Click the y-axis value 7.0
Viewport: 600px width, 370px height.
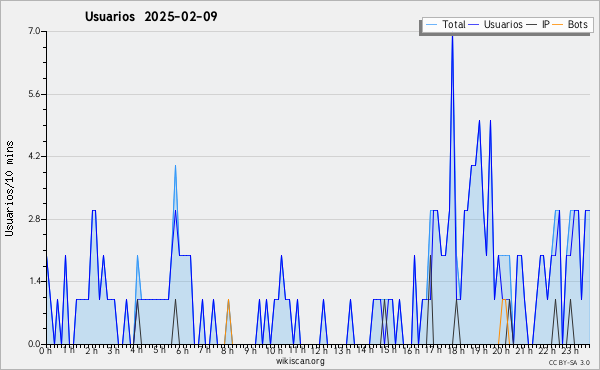pos(34,31)
